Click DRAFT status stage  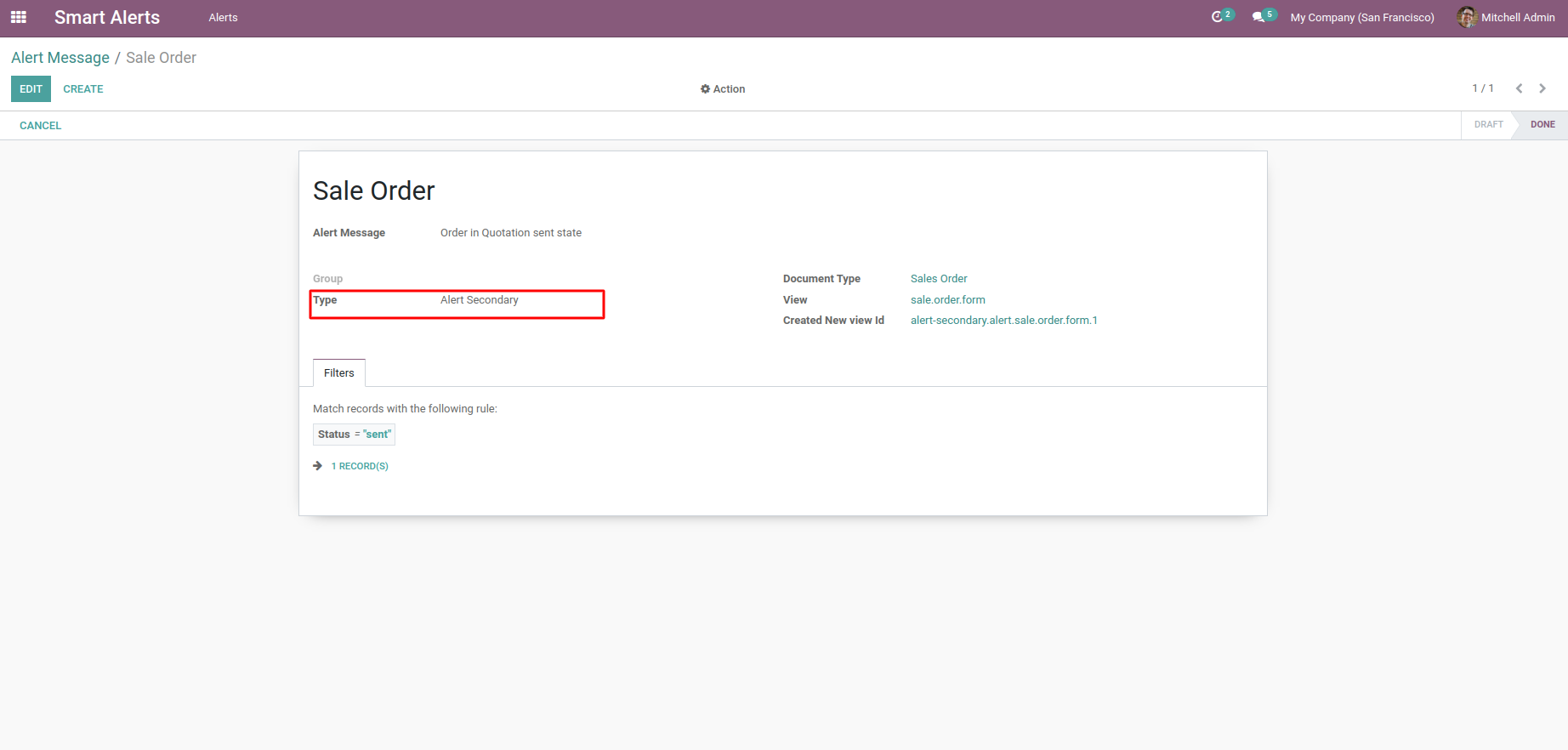1488,125
